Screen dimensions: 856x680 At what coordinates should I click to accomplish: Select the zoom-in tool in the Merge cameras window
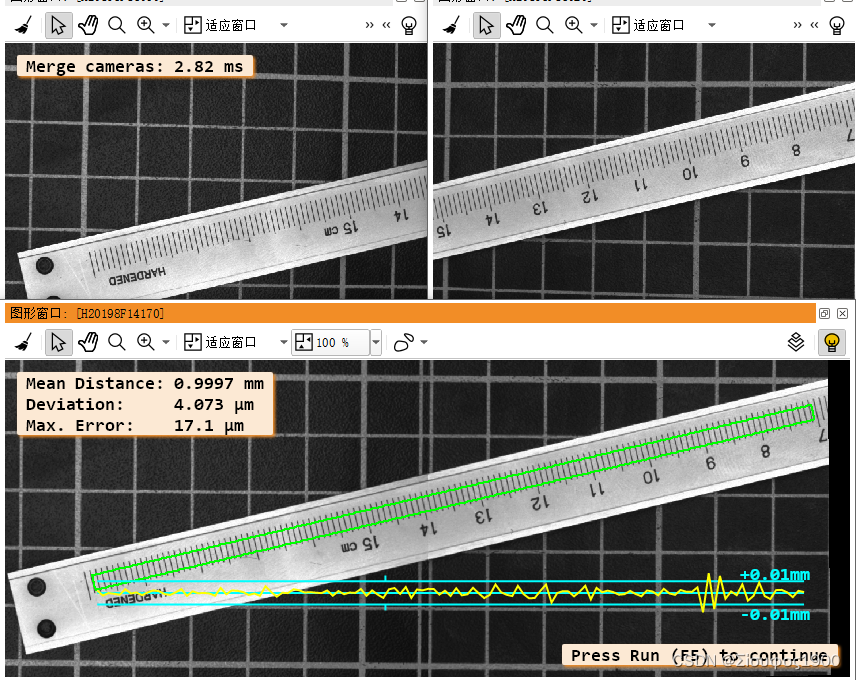[x=146, y=25]
